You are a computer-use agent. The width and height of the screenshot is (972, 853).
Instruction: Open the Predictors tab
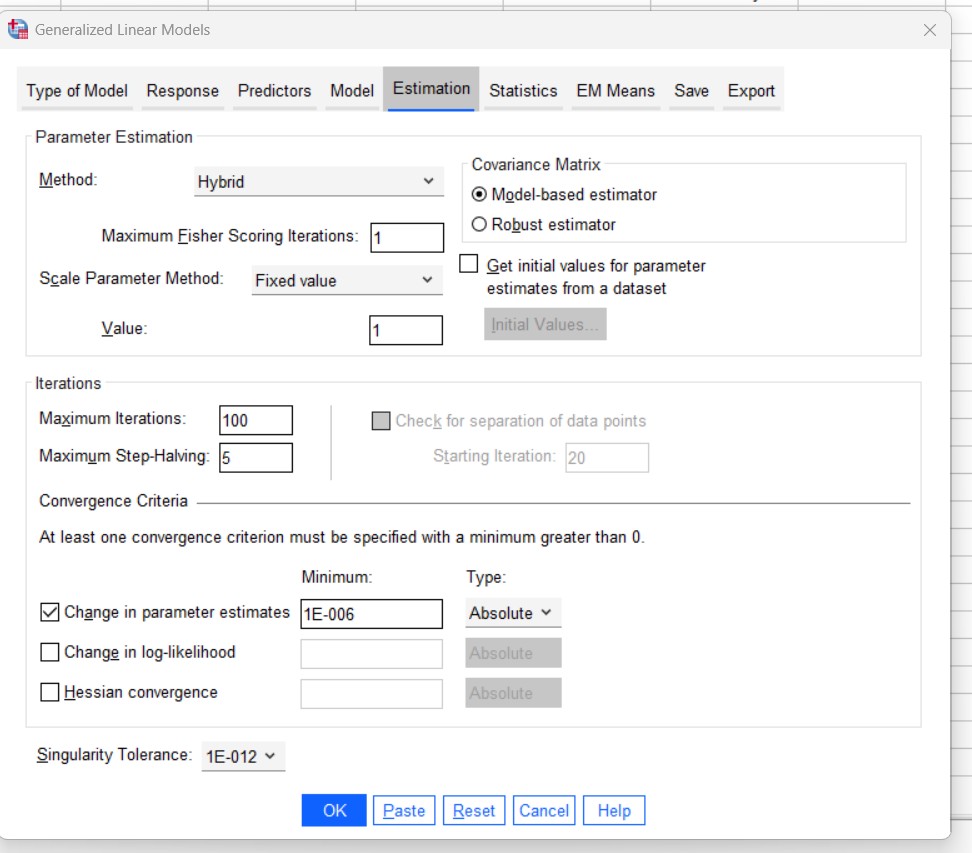pyautogui.click(x=274, y=90)
